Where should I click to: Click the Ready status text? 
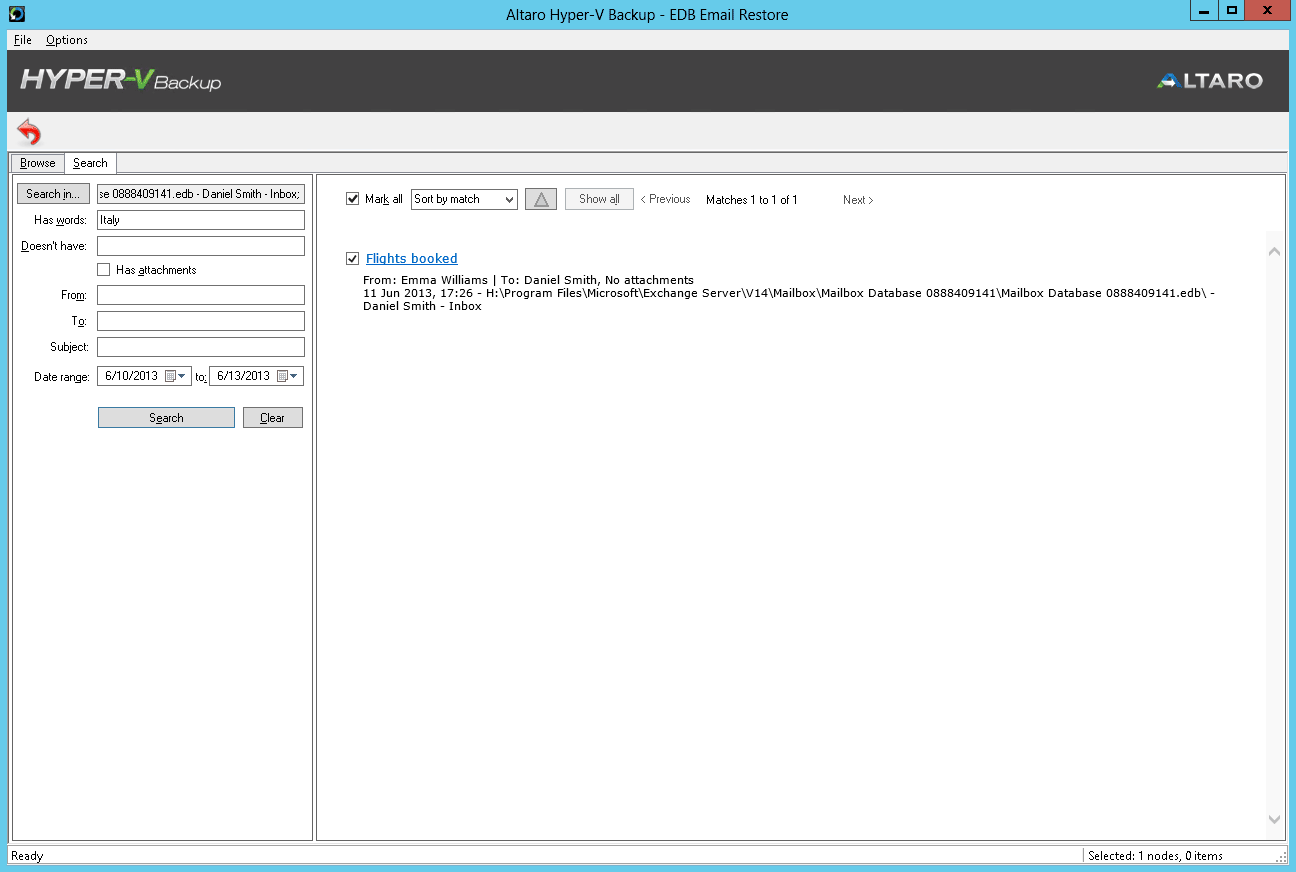(27, 856)
